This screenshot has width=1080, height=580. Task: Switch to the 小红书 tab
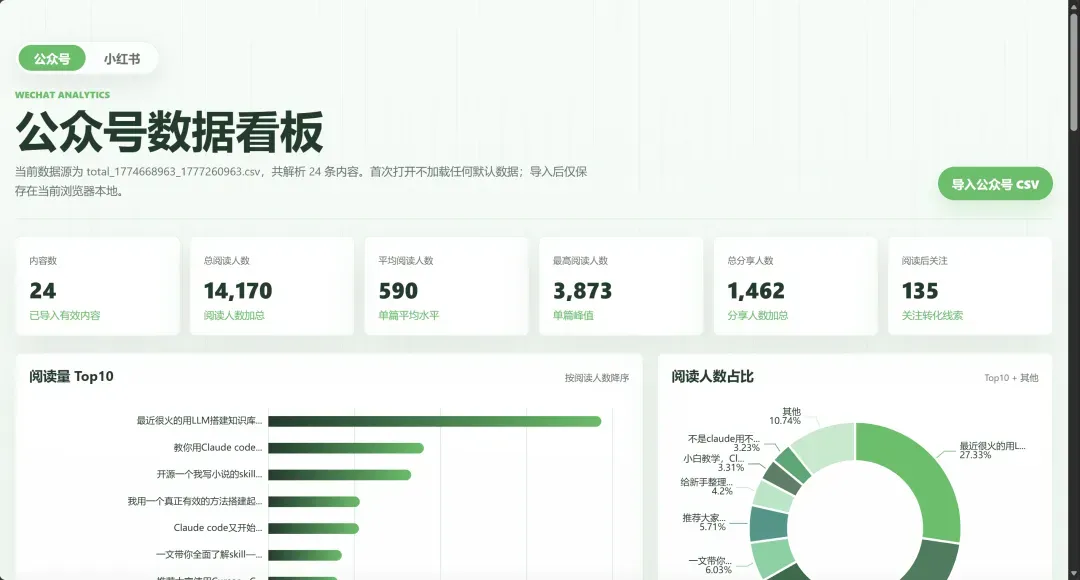tap(122, 59)
